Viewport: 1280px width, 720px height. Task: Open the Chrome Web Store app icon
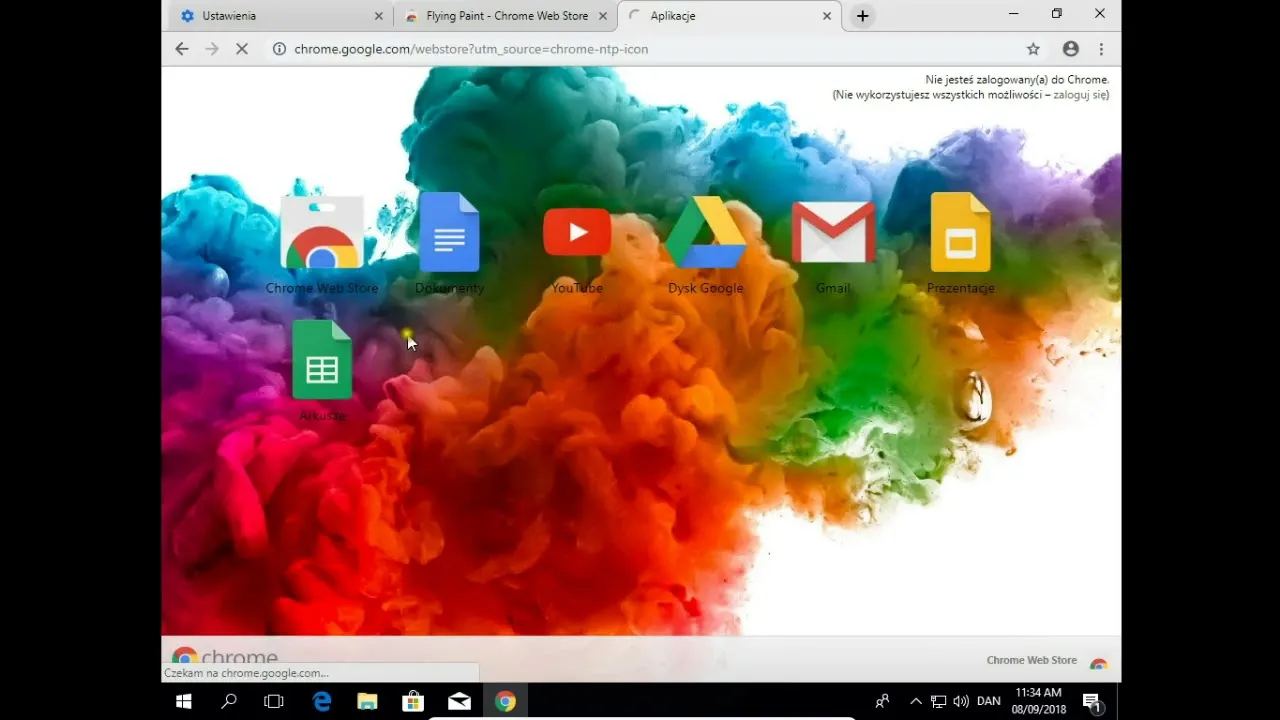coord(322,234)
